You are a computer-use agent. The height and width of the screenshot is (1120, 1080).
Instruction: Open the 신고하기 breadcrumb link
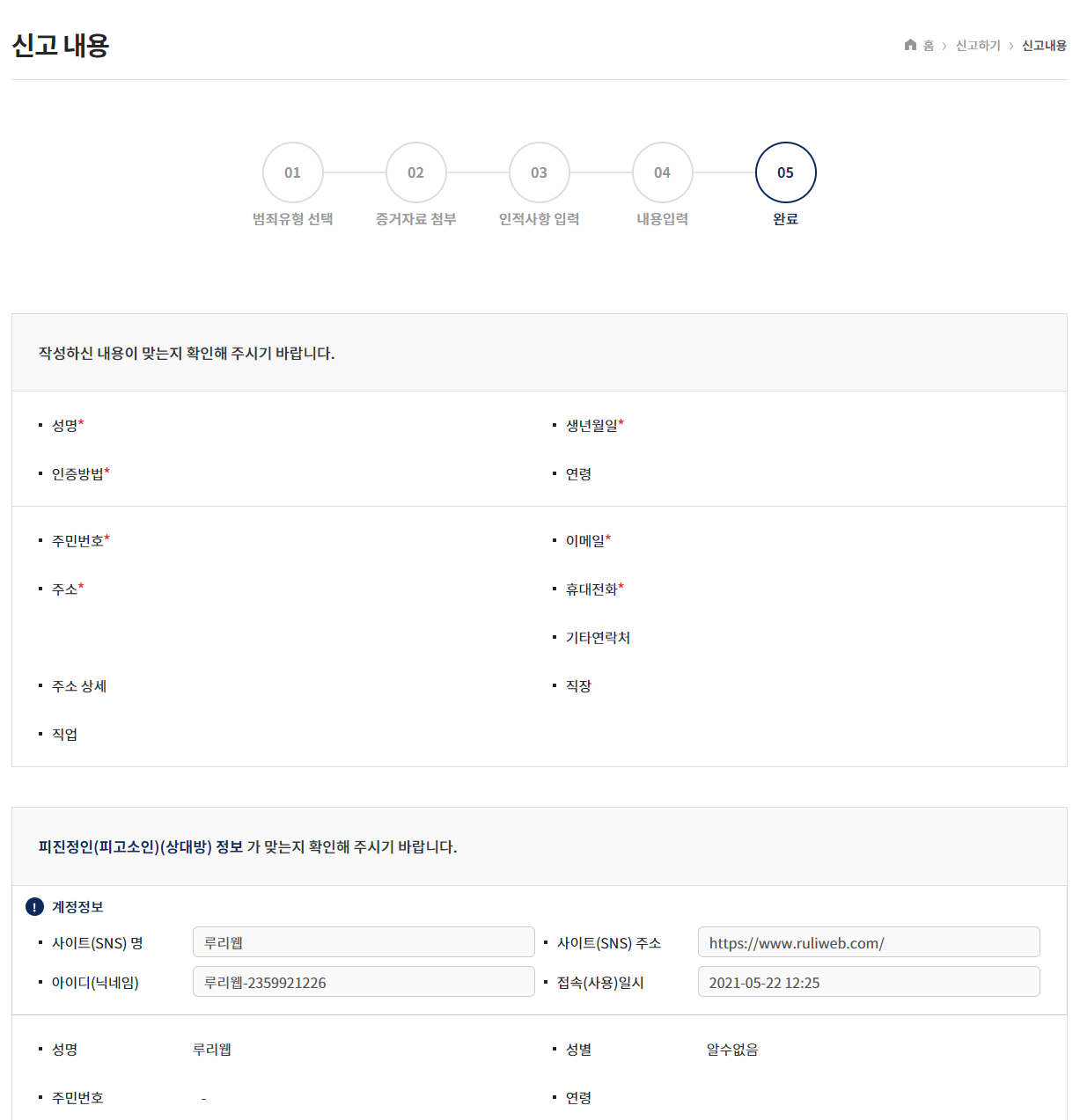(x=977, y=45)
